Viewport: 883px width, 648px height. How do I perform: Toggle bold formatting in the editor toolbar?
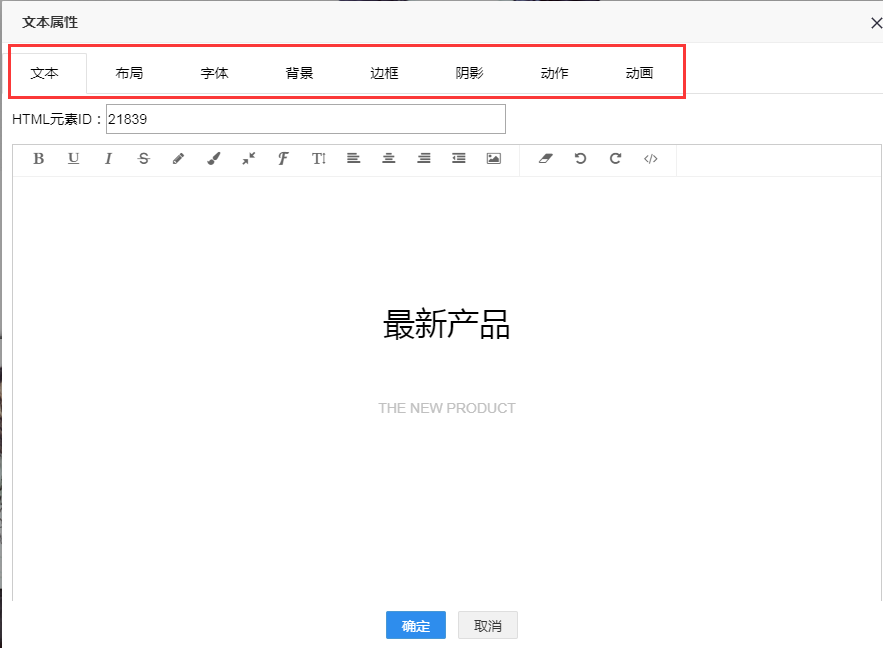[x=38, y=159]
